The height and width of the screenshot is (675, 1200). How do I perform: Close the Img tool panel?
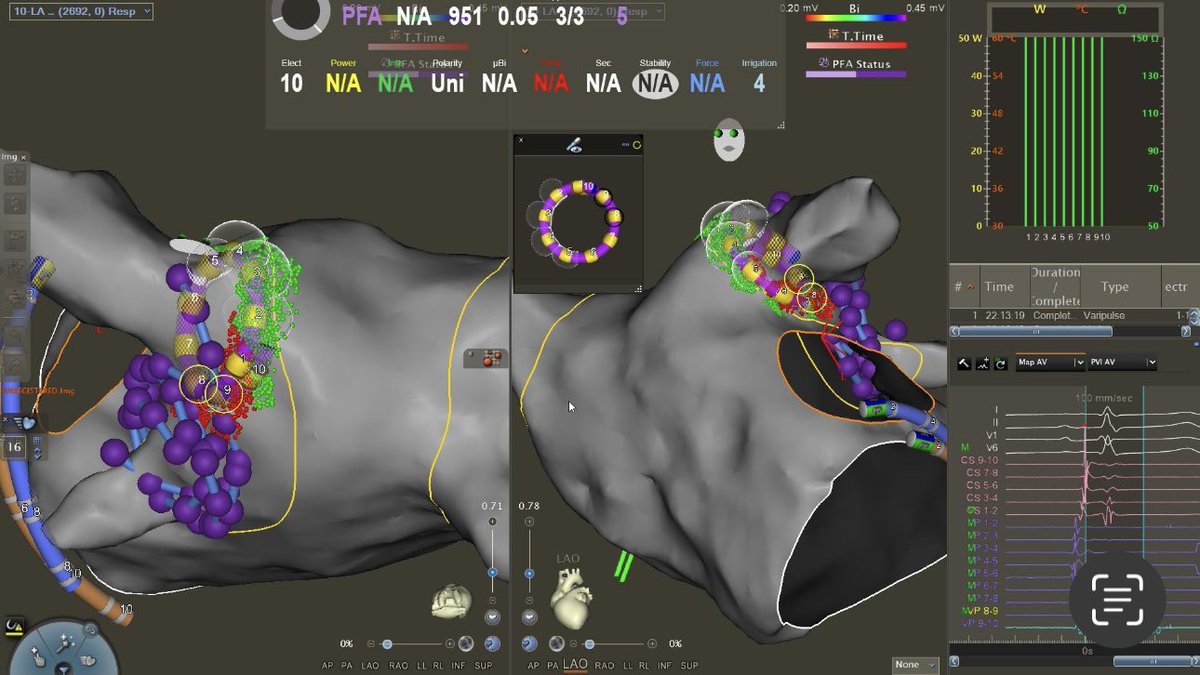click(x=23, y=157)
